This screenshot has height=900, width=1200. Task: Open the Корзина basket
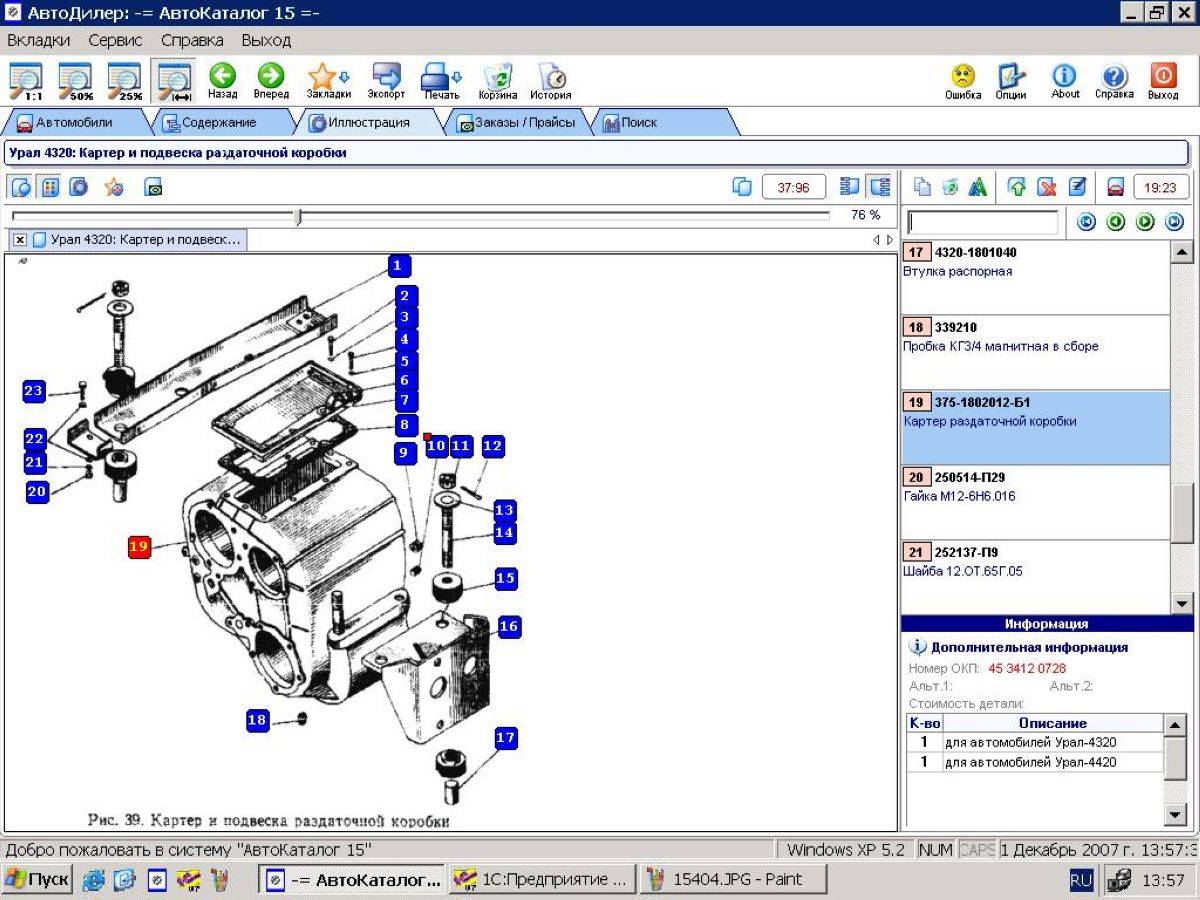click(x=498, y=82)
